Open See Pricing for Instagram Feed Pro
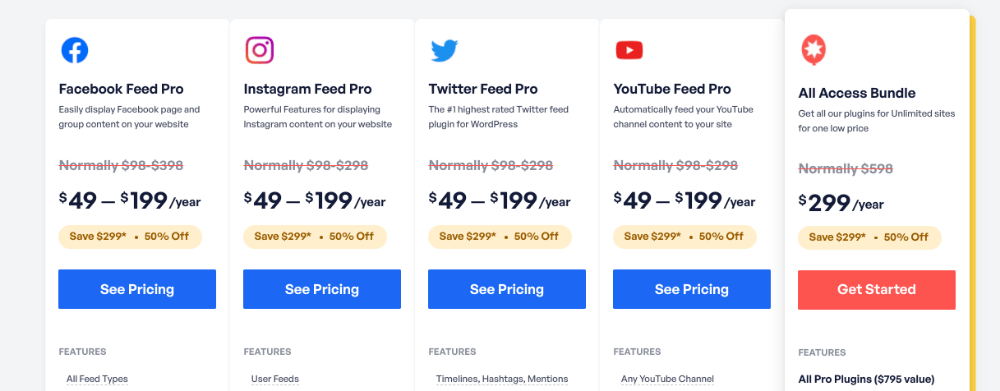This screenshot has width=1000, height=391. [x=322, y=289]
